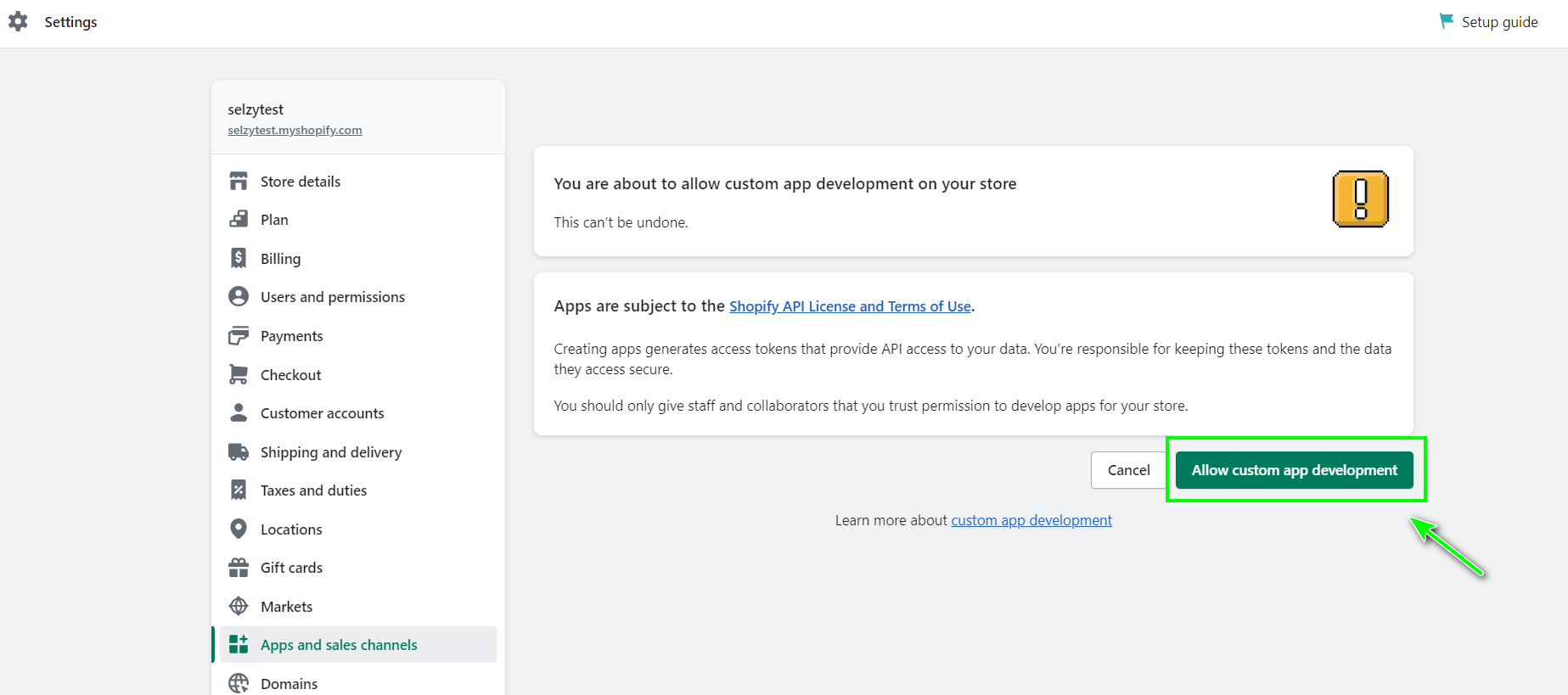
Task: Select Apps and sales channels
Action: pos(357,645)
